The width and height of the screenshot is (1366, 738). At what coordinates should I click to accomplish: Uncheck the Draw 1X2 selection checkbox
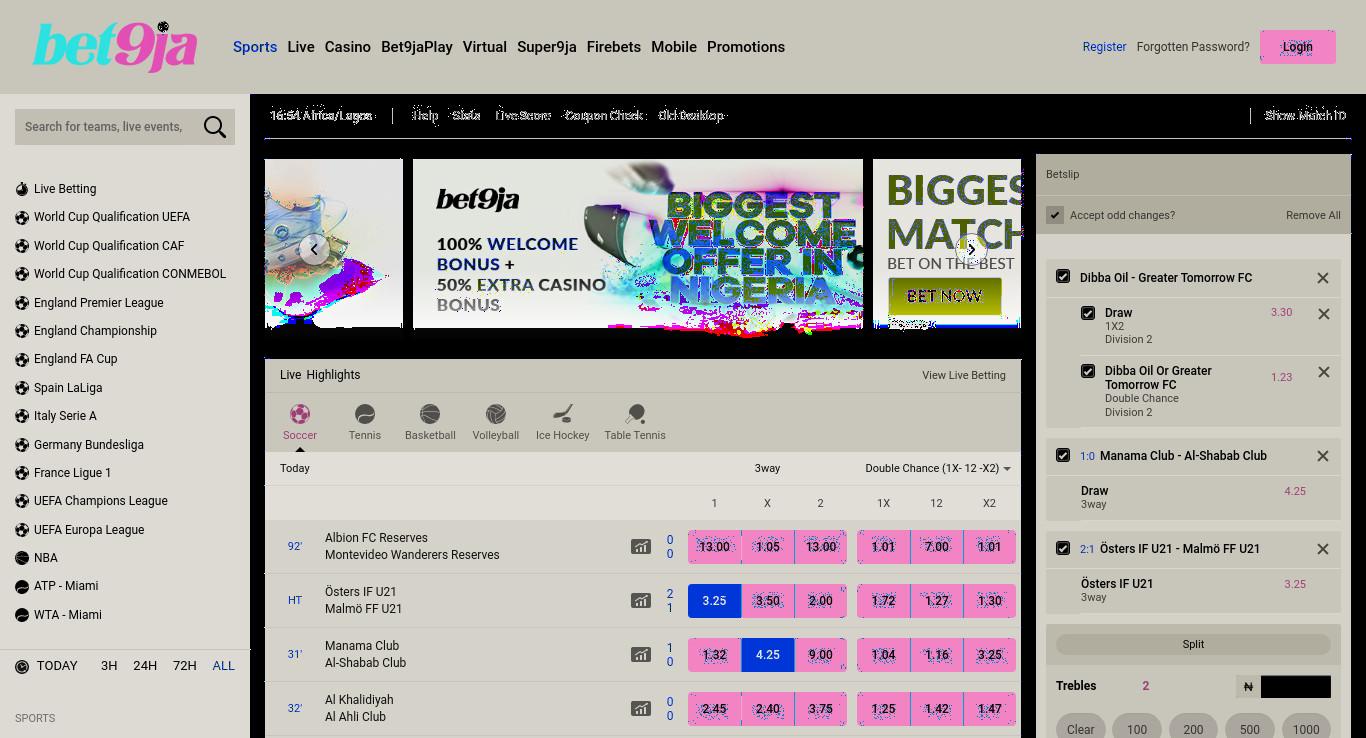coord(1088,313)
